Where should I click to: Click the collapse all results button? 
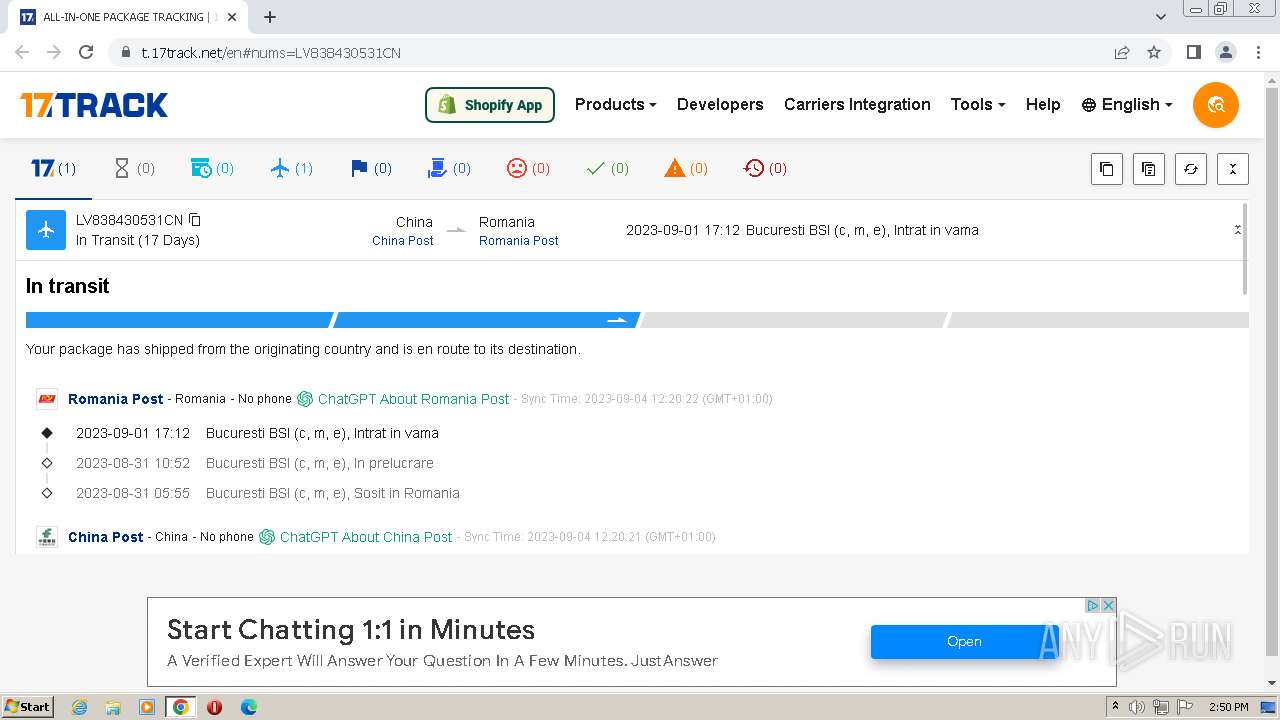(1233, 169)
